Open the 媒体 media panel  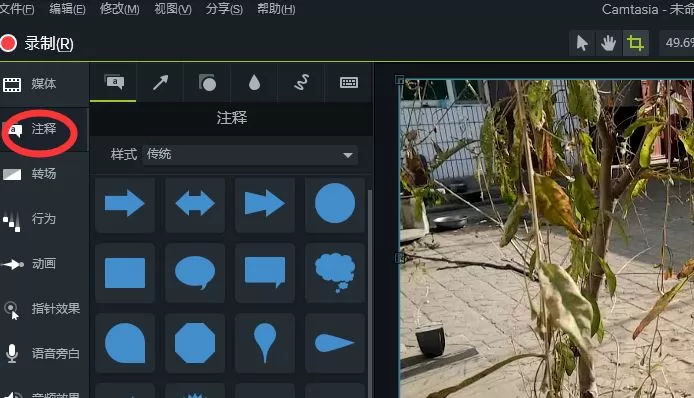tap(43, 84)
